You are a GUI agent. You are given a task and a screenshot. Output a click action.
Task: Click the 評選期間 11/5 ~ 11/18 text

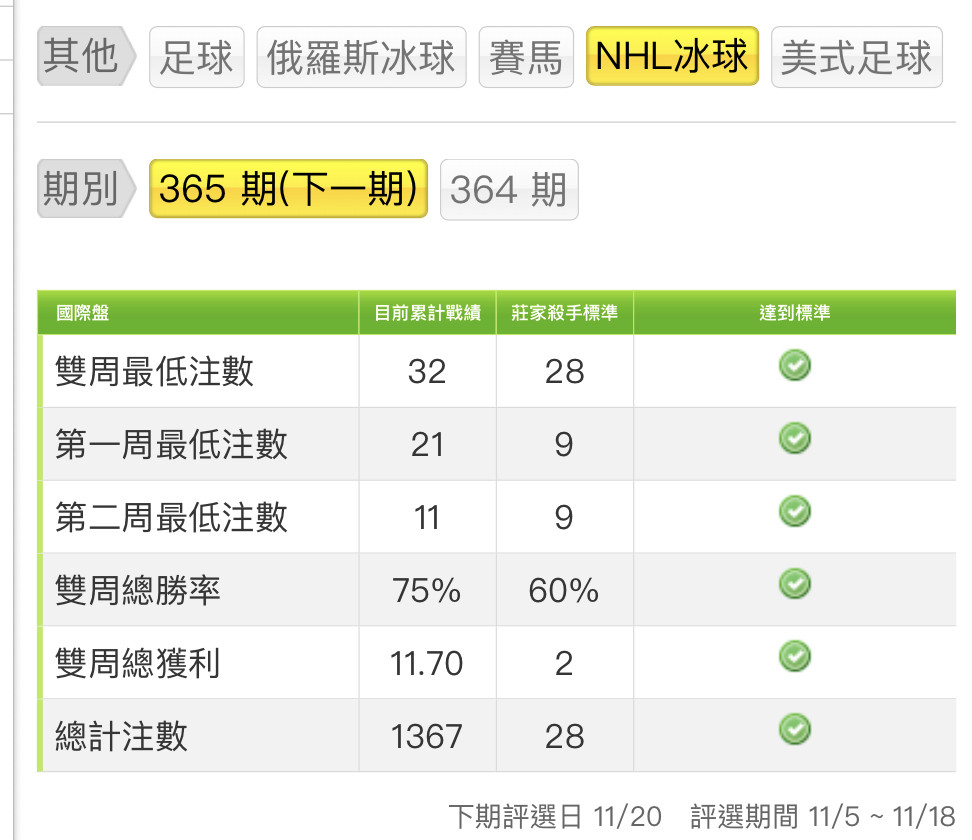tap(823, 816)
